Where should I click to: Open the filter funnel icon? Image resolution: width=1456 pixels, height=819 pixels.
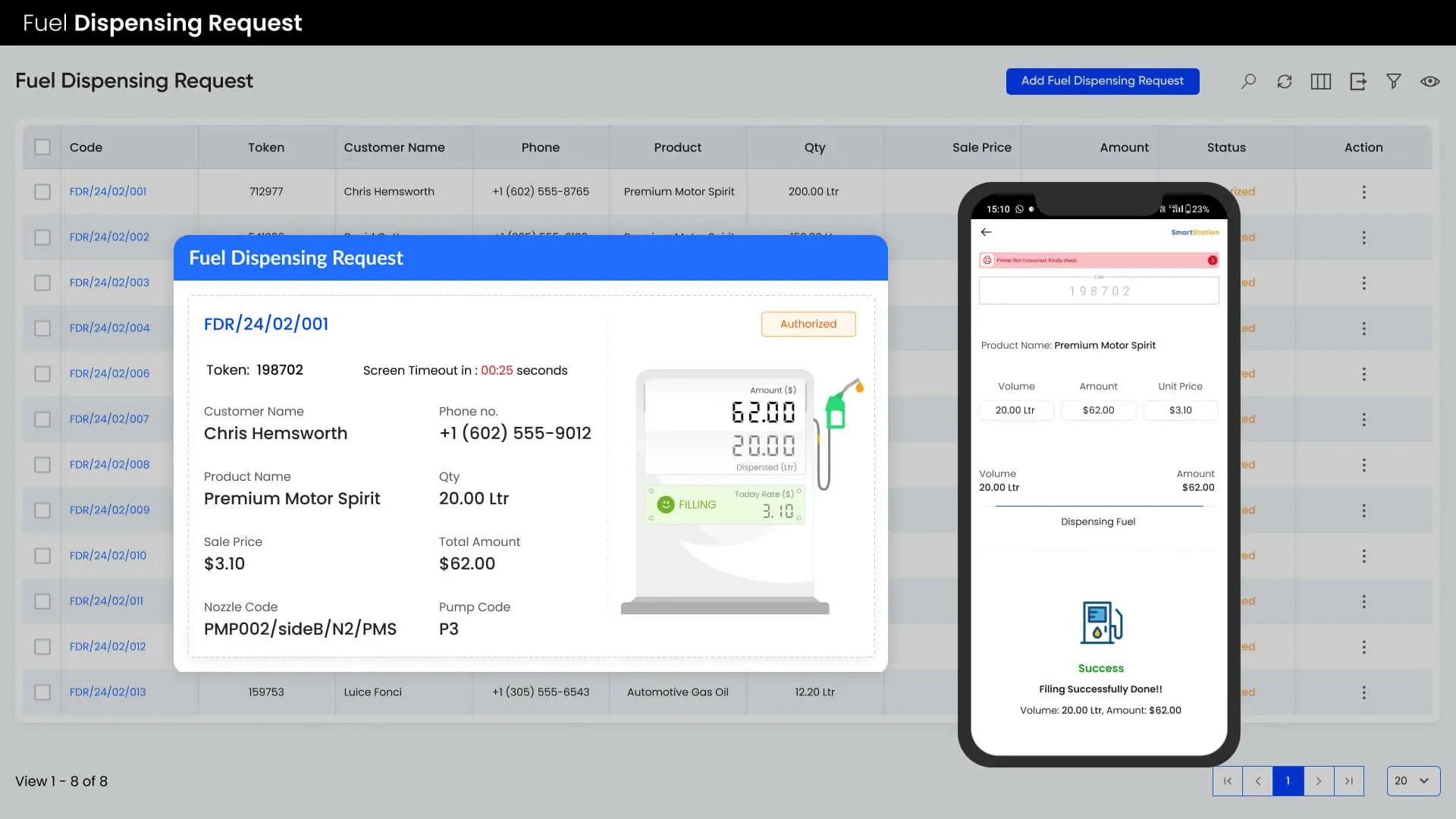[x=1394, y=81]
